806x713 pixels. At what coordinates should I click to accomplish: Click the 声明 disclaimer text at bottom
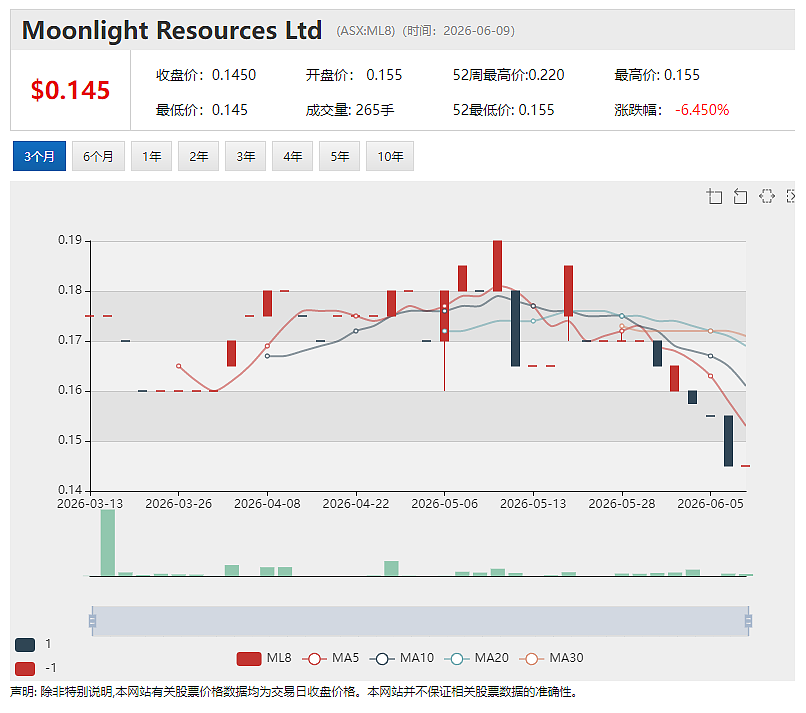294,692
